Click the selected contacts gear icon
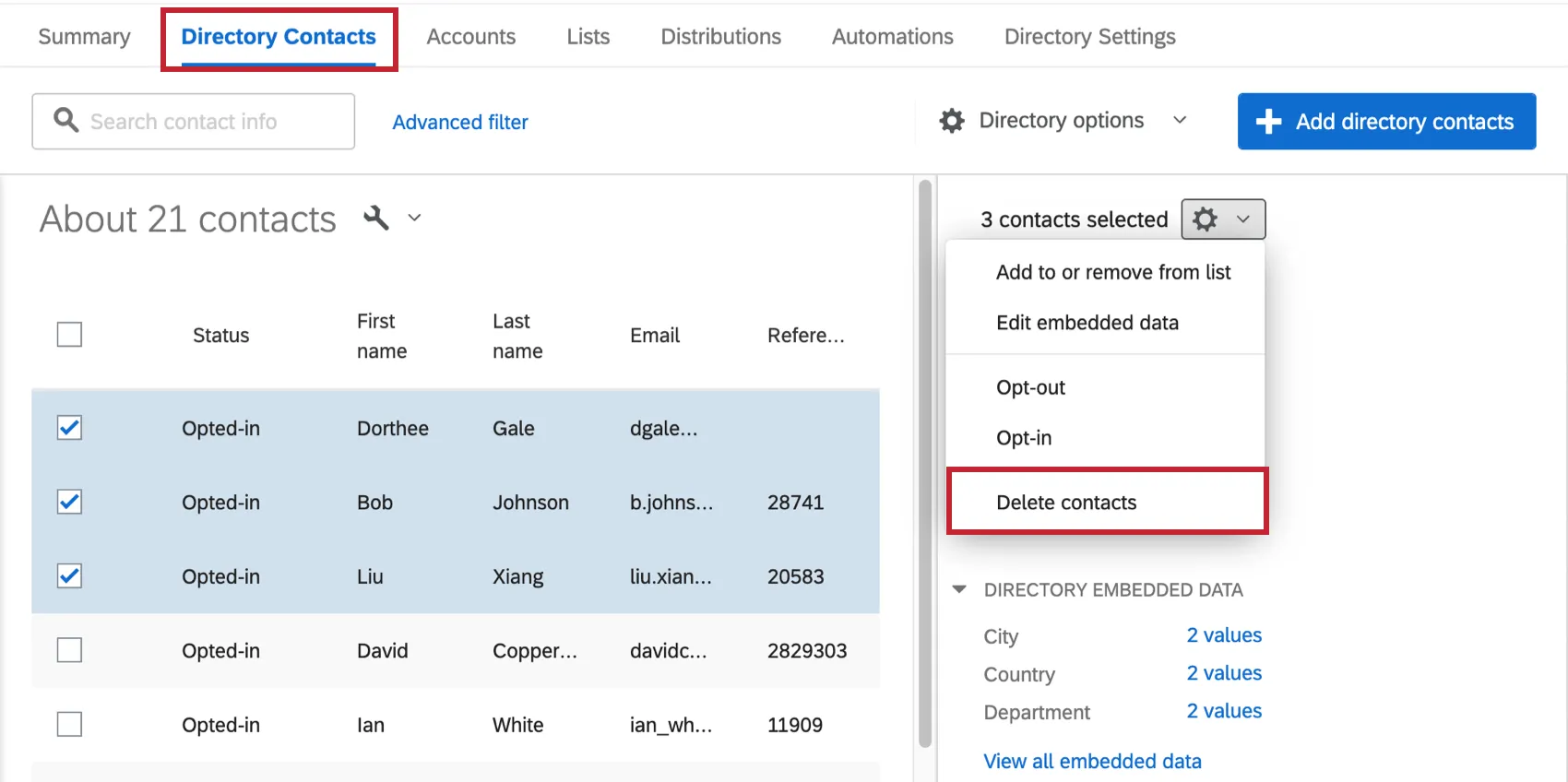The height and width of the screenshot is (782, 1568). (1206, 219)
